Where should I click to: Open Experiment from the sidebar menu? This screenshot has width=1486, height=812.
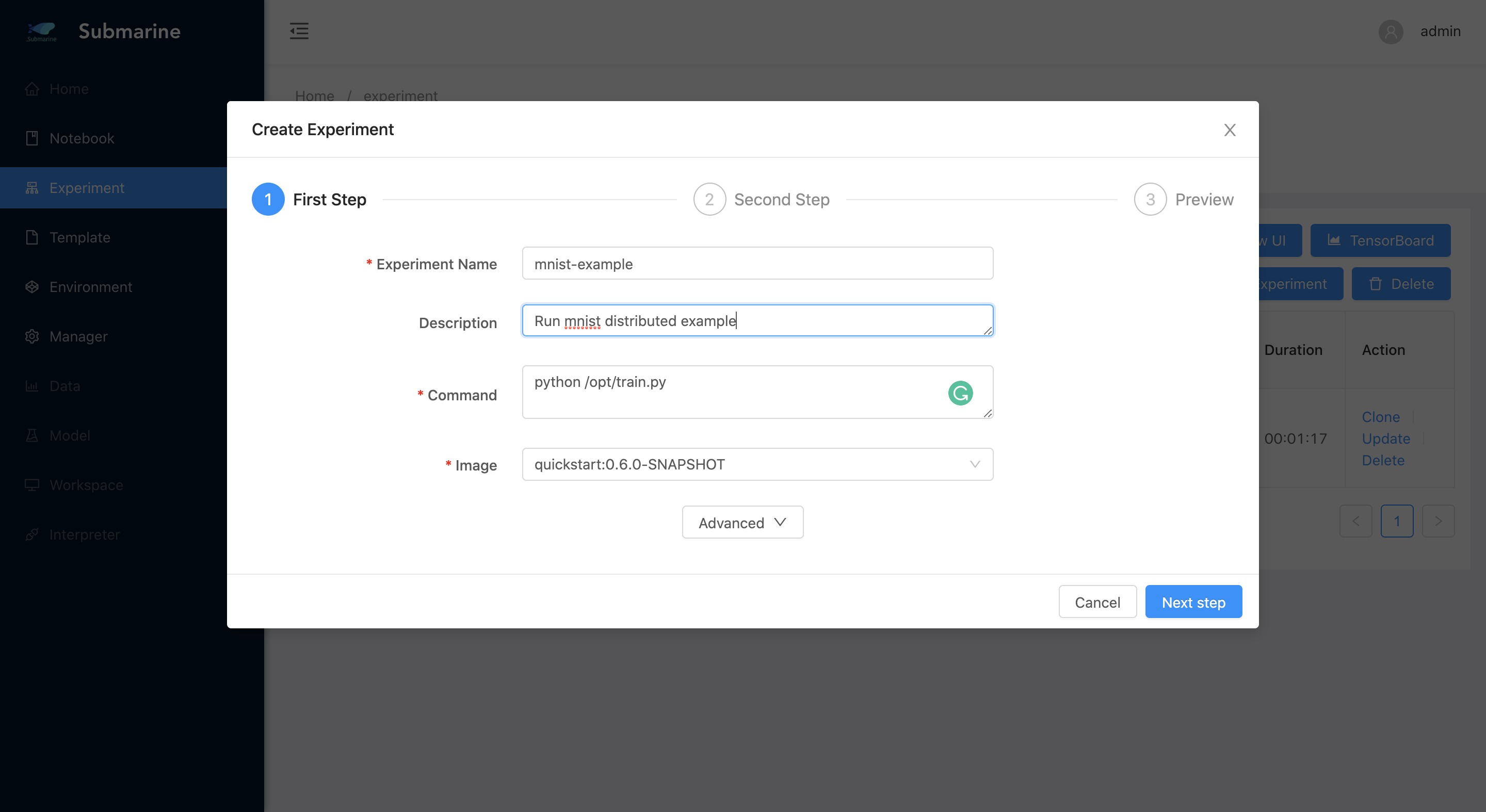87,188
